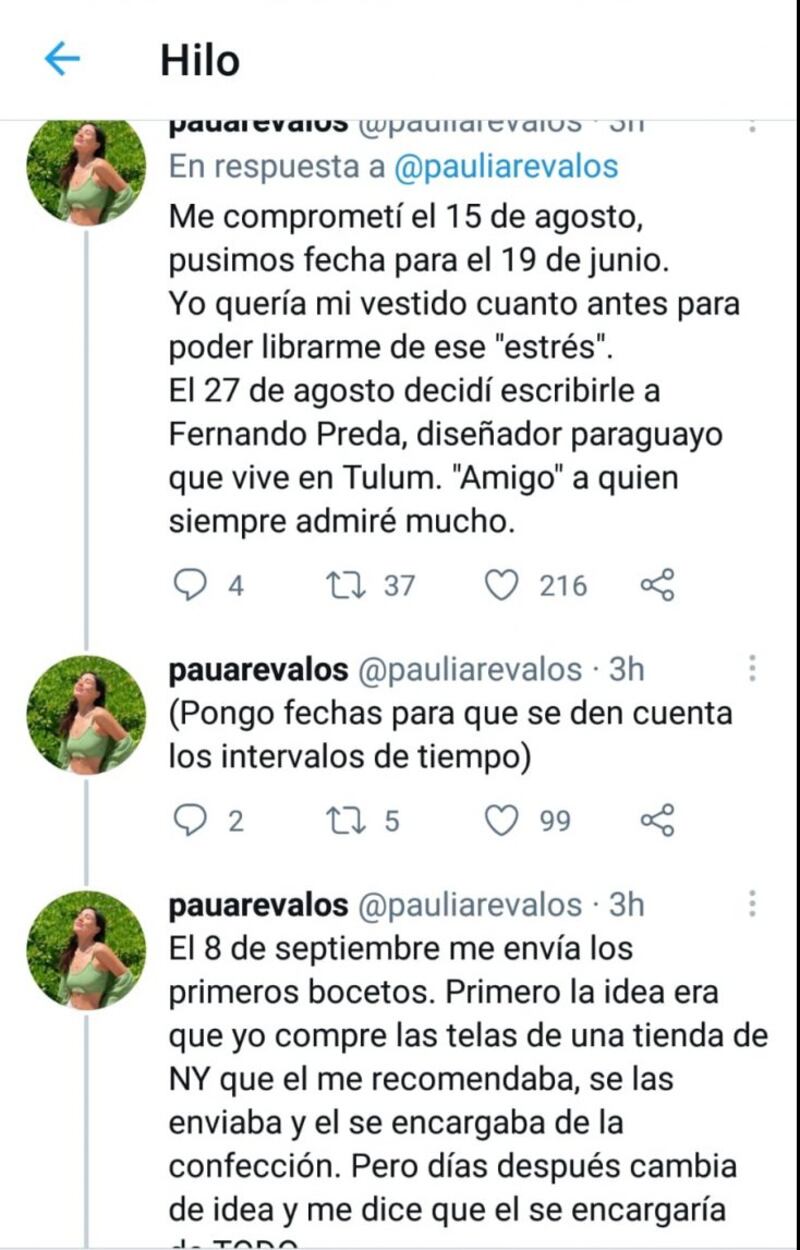Open the '8 de septiembre' tweet text
800x1250 pixels.
(468, 1078)
